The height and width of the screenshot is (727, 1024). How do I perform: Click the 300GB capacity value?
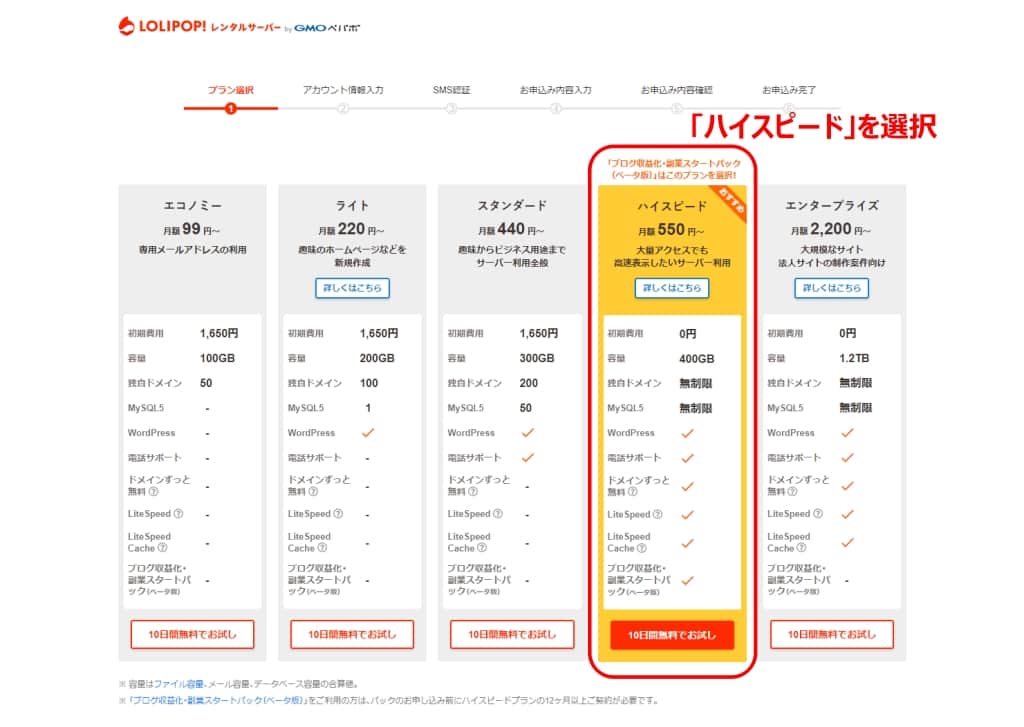[x=537, y=359]
